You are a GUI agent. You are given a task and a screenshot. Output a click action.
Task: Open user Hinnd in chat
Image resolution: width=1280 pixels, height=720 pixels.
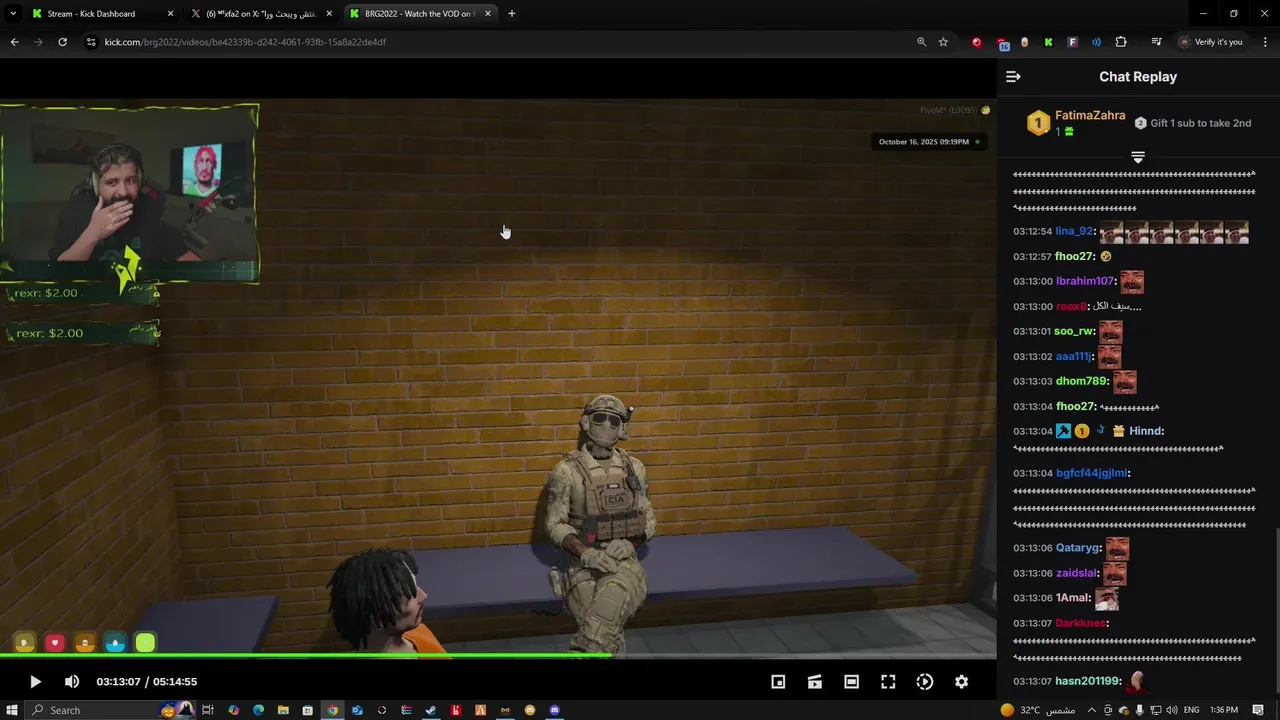[1145, 431]
